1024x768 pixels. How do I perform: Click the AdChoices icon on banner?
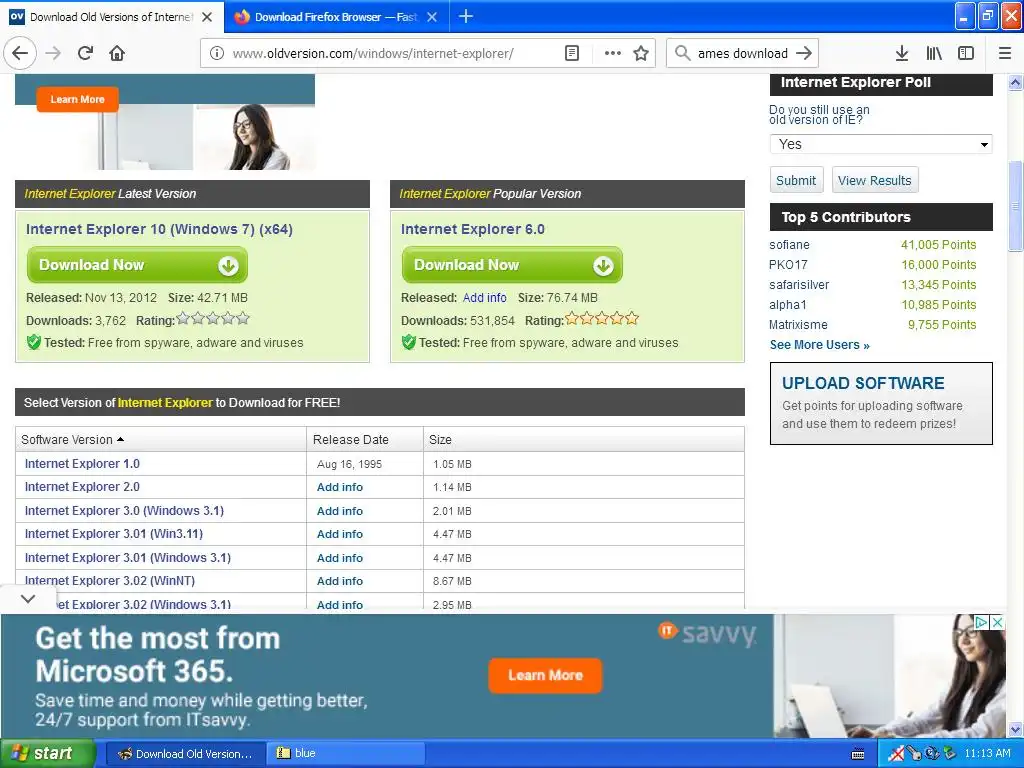pyautogui.click(x=981, y=622)
